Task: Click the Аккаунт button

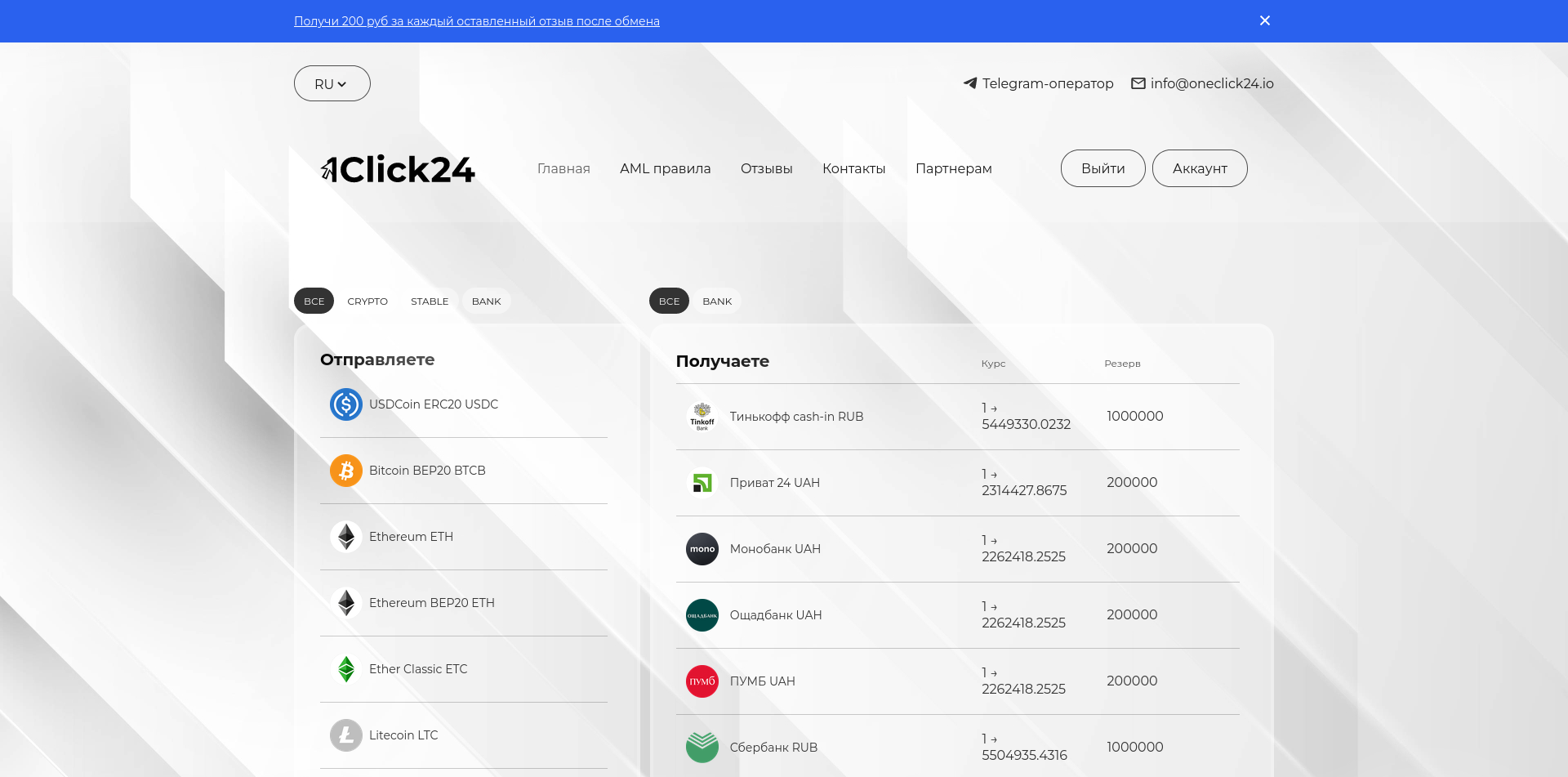Action: [1200, 168]
